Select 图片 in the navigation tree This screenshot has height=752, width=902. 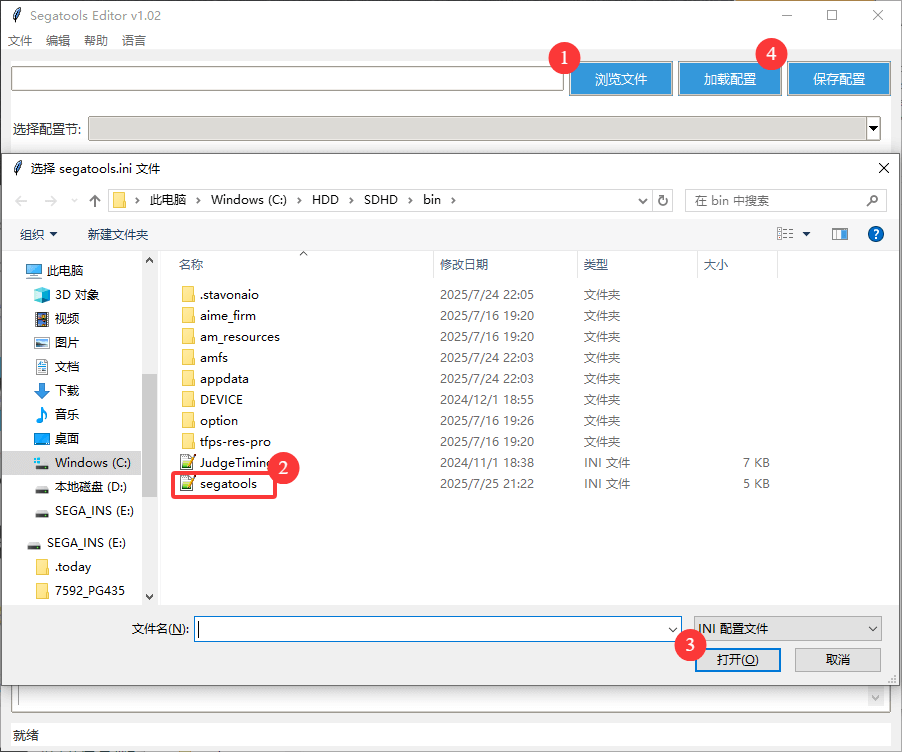57,343
